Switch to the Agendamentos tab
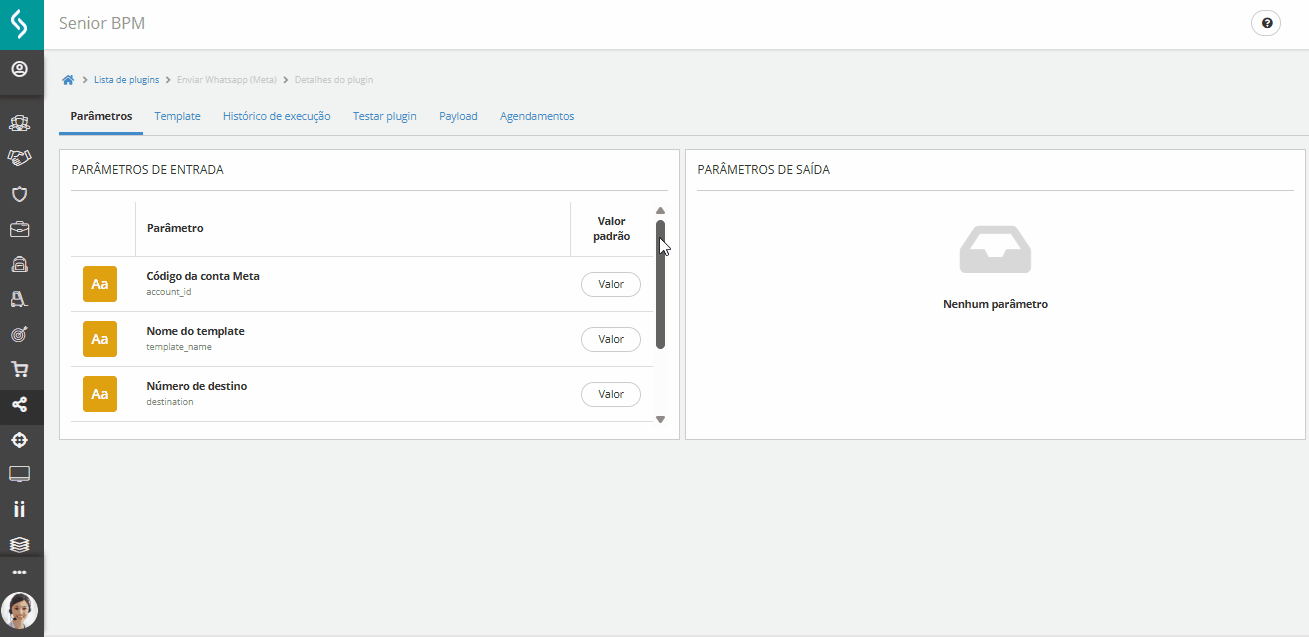Image resolution: width=1309 pixels, height=637 pixels. coord(537,116)
